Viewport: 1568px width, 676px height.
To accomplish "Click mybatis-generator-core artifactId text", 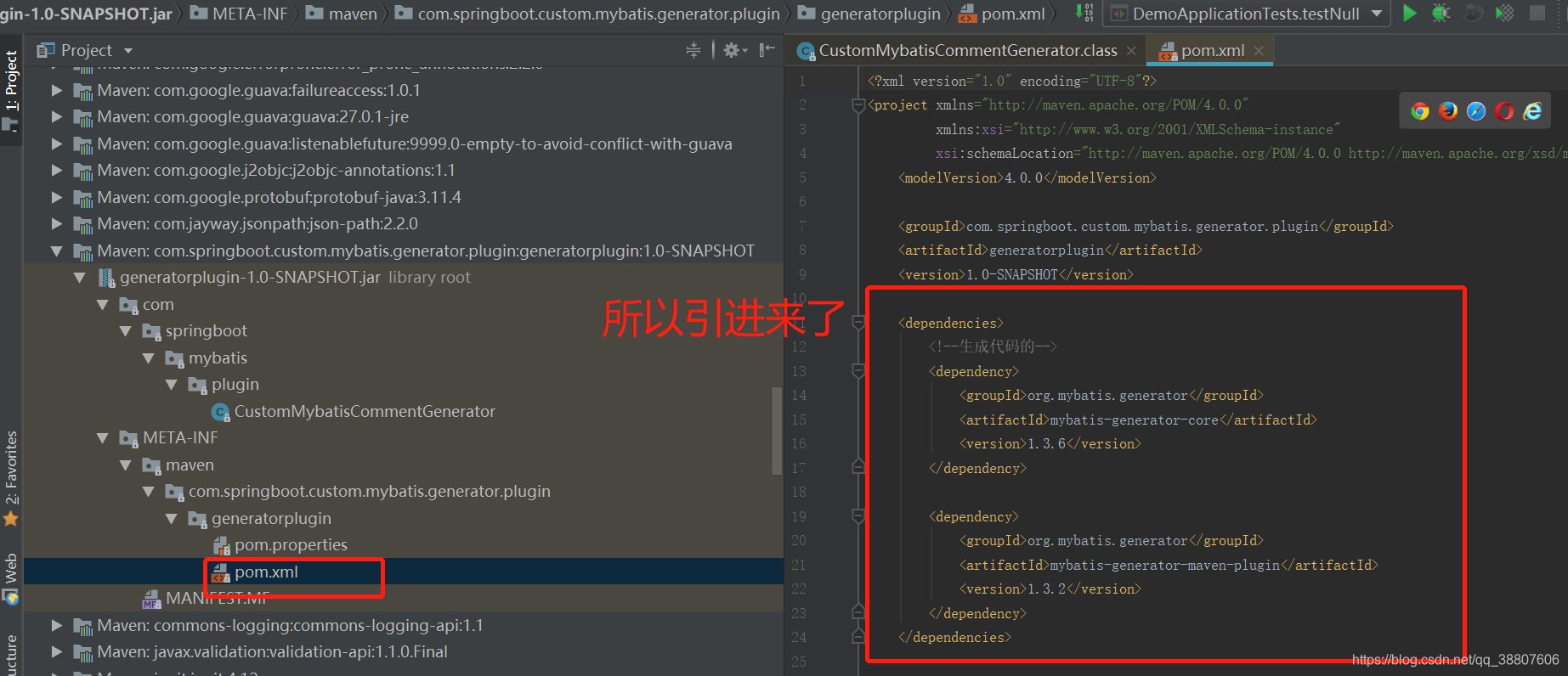I will pos(1135,420).
